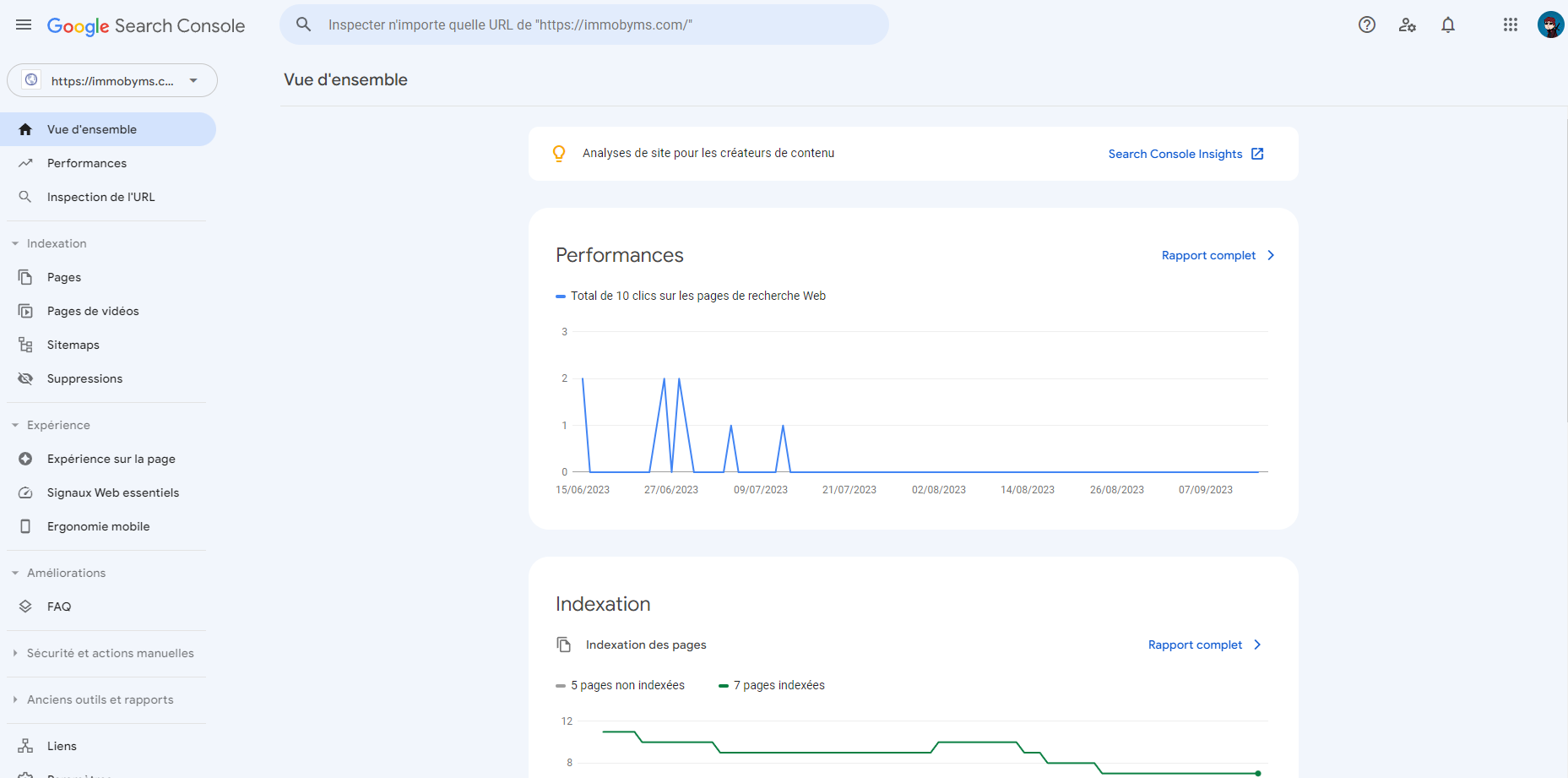Screen dimensions: 1568x778
Task: Click the search magnifier icon in URL bar
Action: tap(304, 24)
